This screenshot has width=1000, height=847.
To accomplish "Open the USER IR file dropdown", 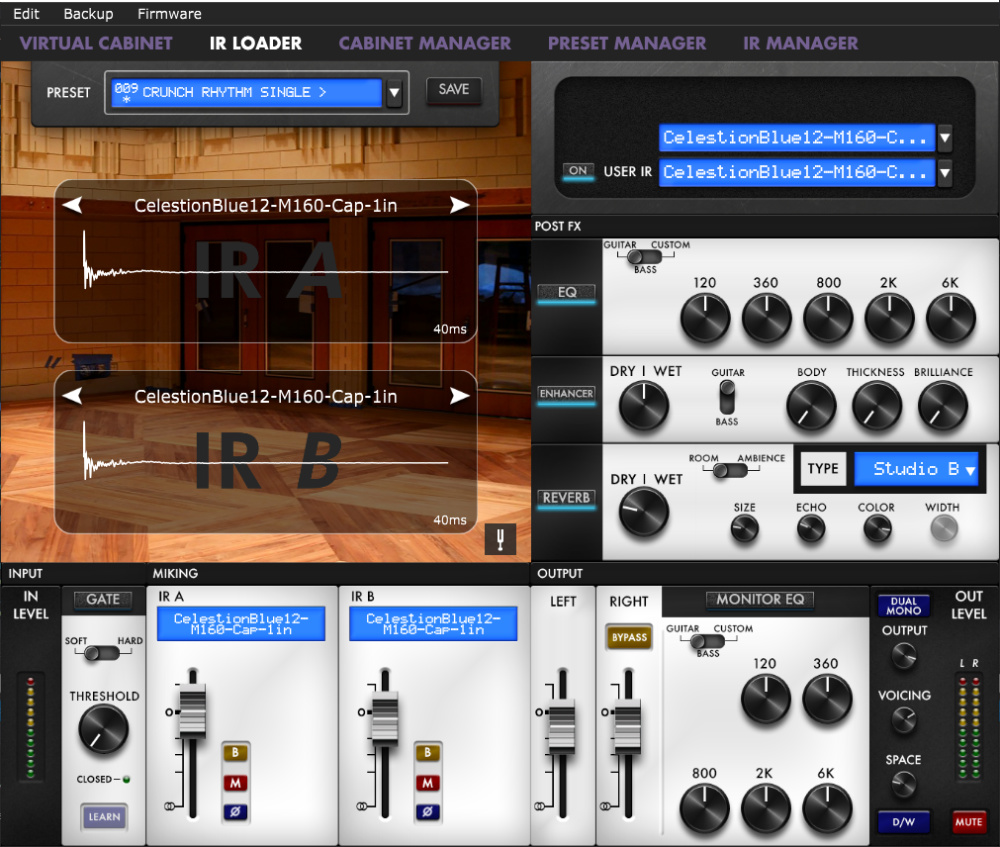I will (x=944, y=172).
